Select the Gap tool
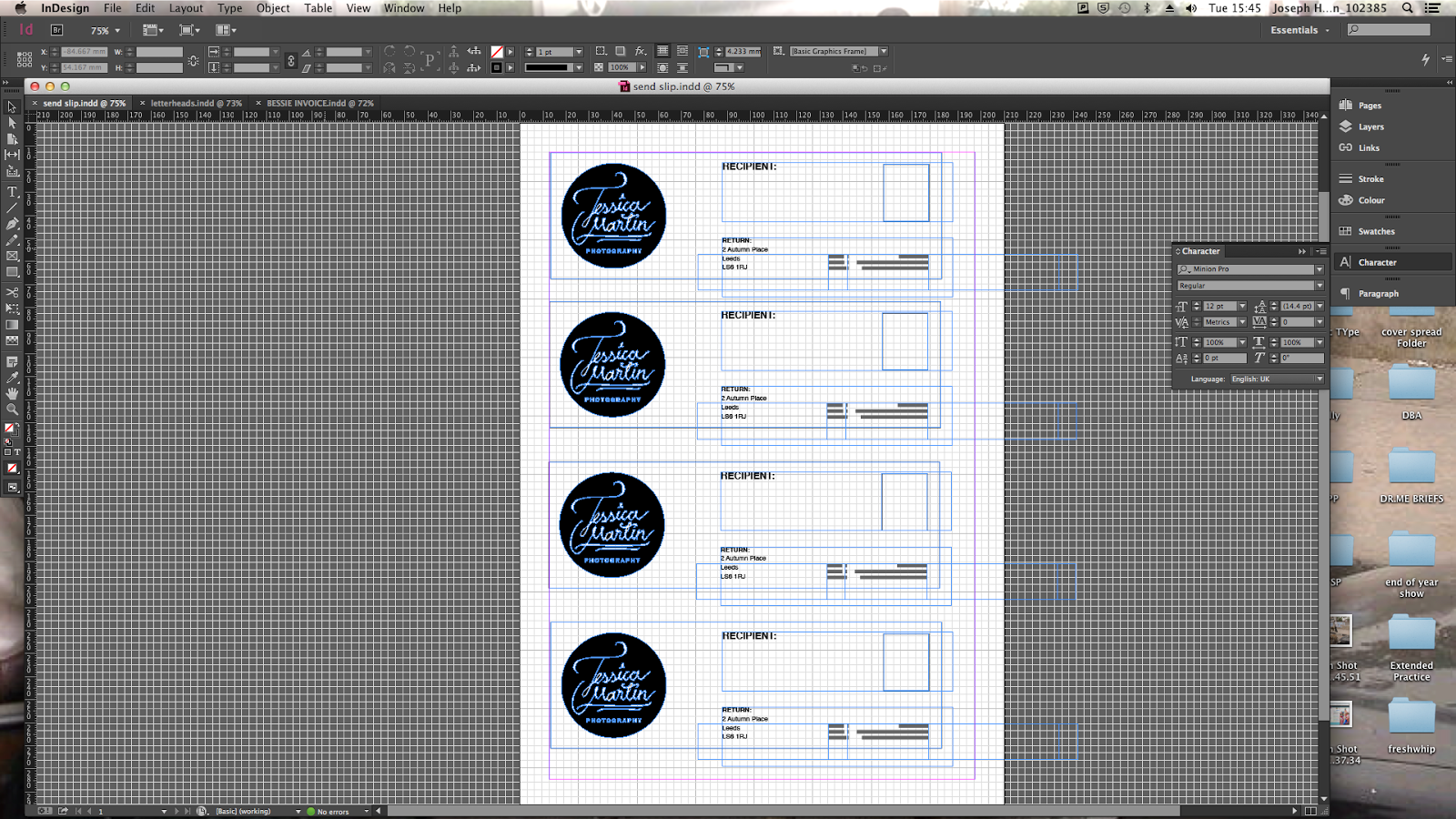This screenshot has width=1456, height=819. 12,156
